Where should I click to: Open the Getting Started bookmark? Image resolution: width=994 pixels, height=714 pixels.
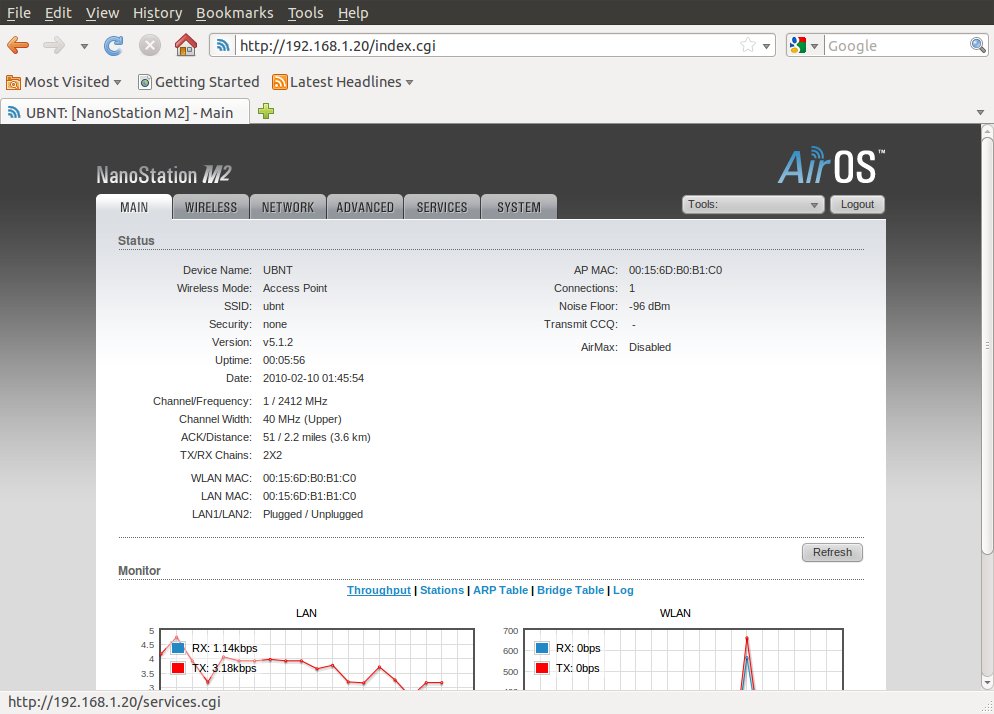click(x=198, y=82)
